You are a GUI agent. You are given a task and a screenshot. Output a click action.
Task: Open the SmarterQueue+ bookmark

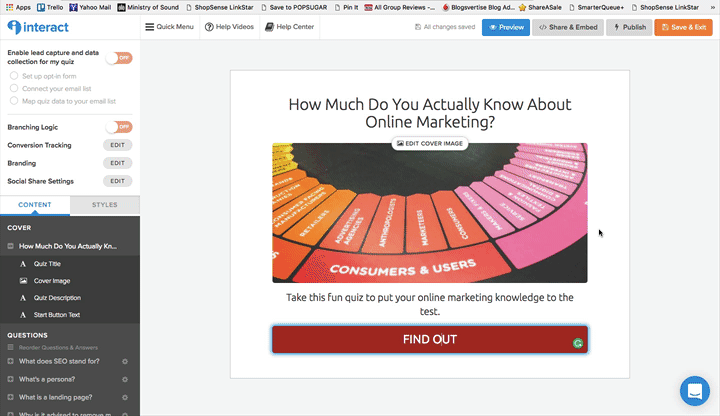click(596, 7)
